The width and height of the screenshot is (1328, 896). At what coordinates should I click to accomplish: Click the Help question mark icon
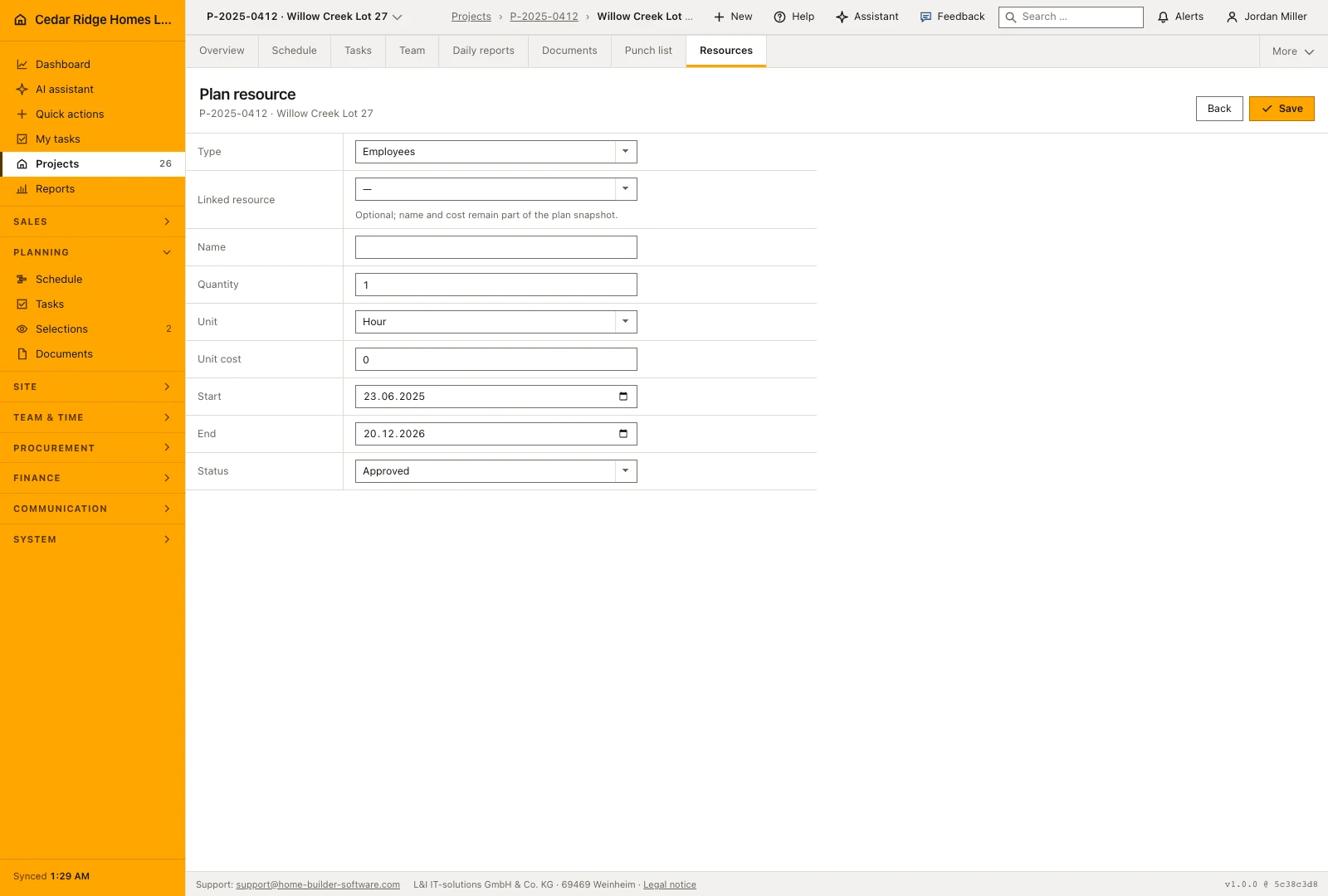point(779,17)
